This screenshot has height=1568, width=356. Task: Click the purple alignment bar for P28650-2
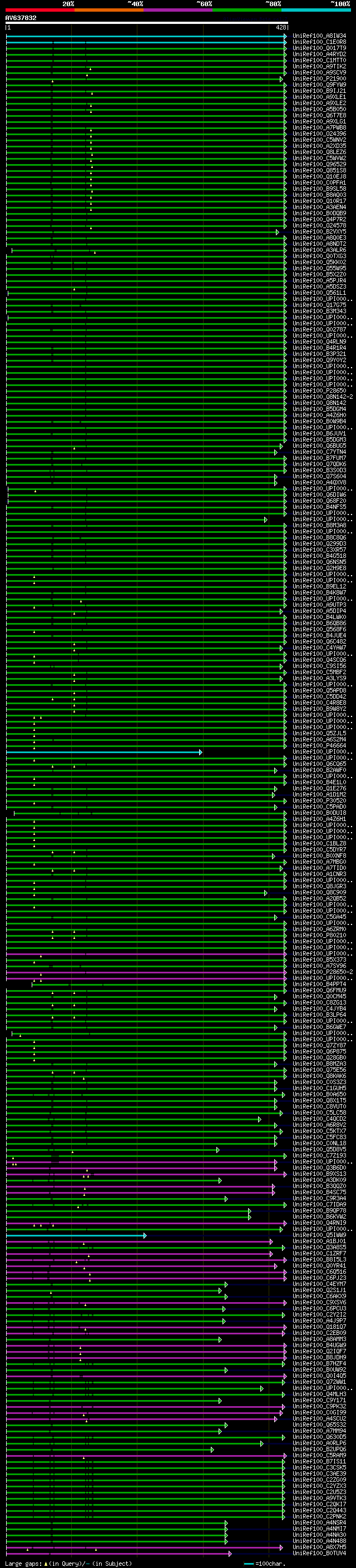coord(146,972)
